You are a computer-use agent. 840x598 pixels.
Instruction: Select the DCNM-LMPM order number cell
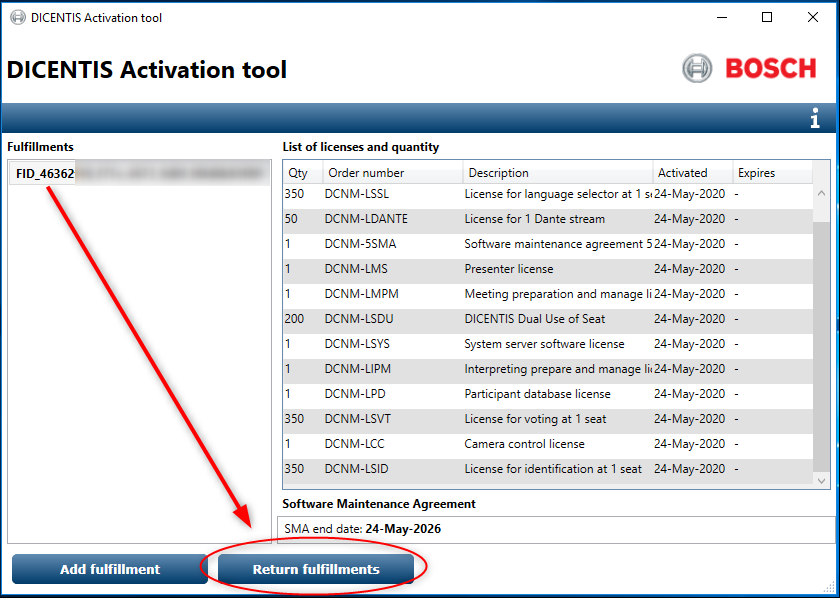[x=362, y=294]
